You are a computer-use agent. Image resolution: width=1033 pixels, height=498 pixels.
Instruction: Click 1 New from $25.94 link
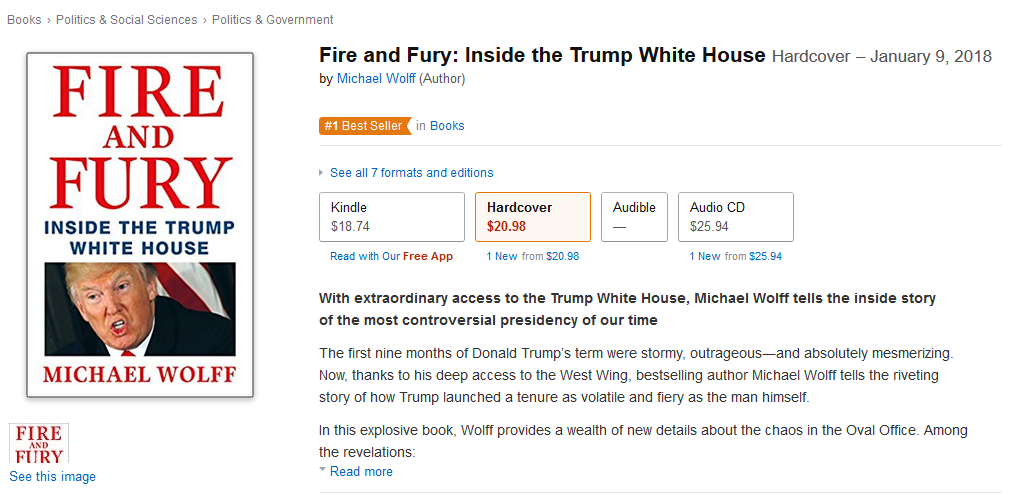pyautogui.click(x=736, y=256)
